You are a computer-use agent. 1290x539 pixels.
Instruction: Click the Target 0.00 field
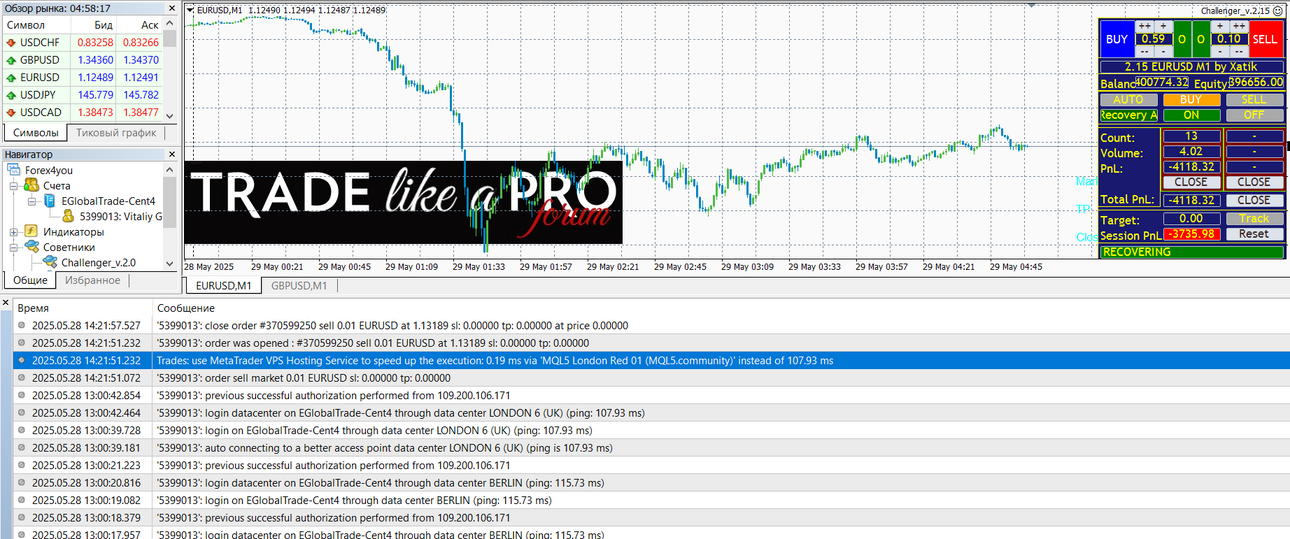click(1191, 218)
